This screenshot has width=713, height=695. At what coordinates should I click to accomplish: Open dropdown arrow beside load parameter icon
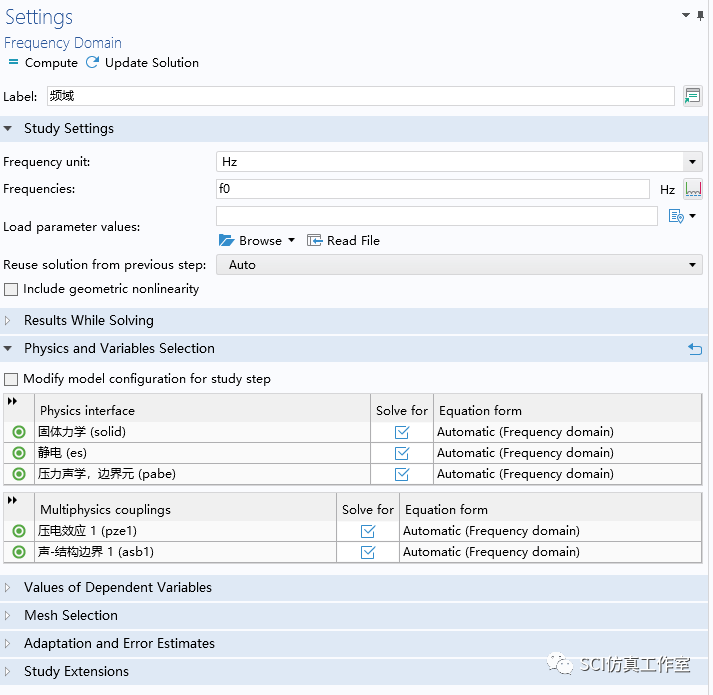click(693, 216)
